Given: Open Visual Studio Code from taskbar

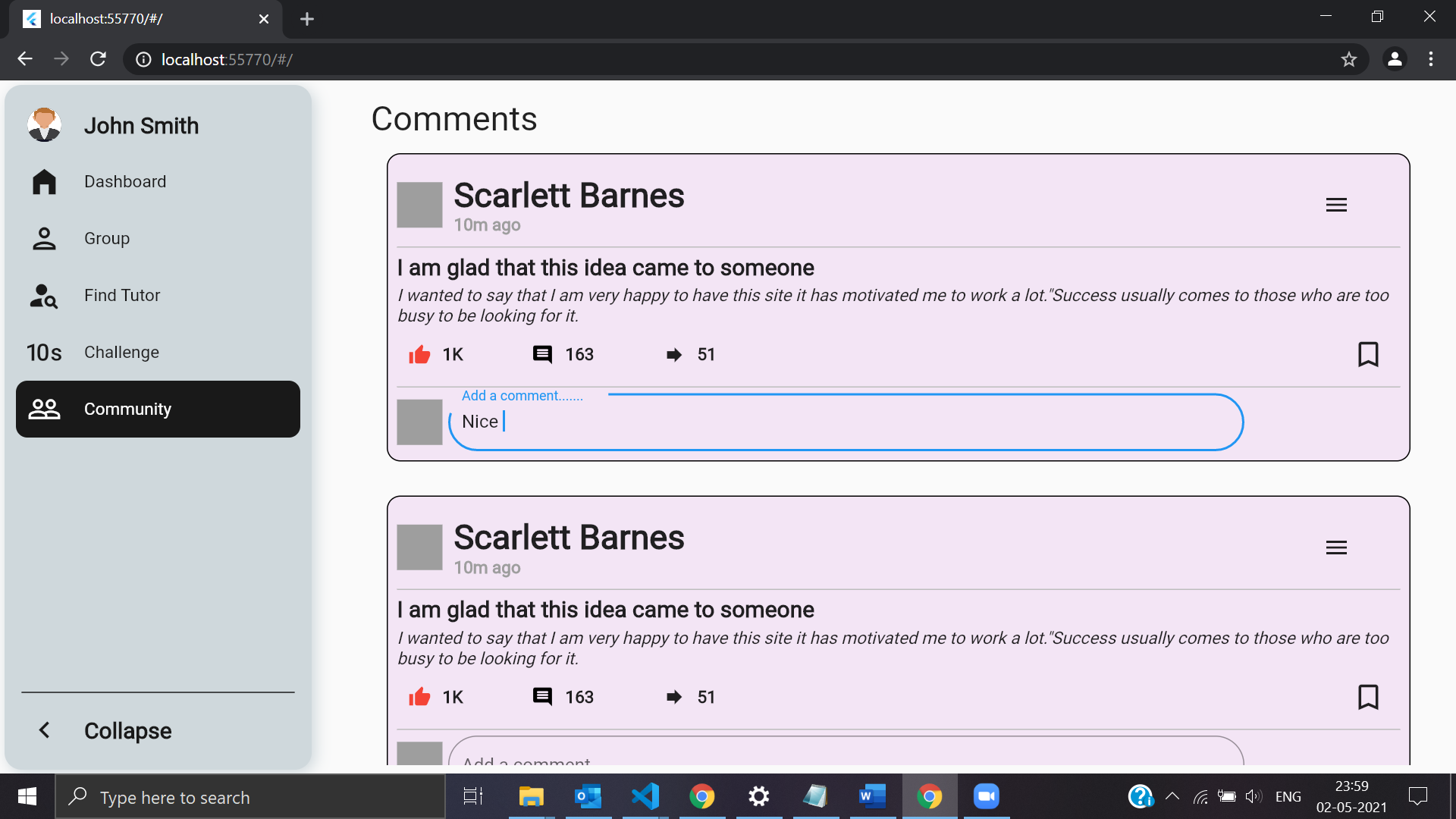Looking at the screenshot, I should coord(645,796).
